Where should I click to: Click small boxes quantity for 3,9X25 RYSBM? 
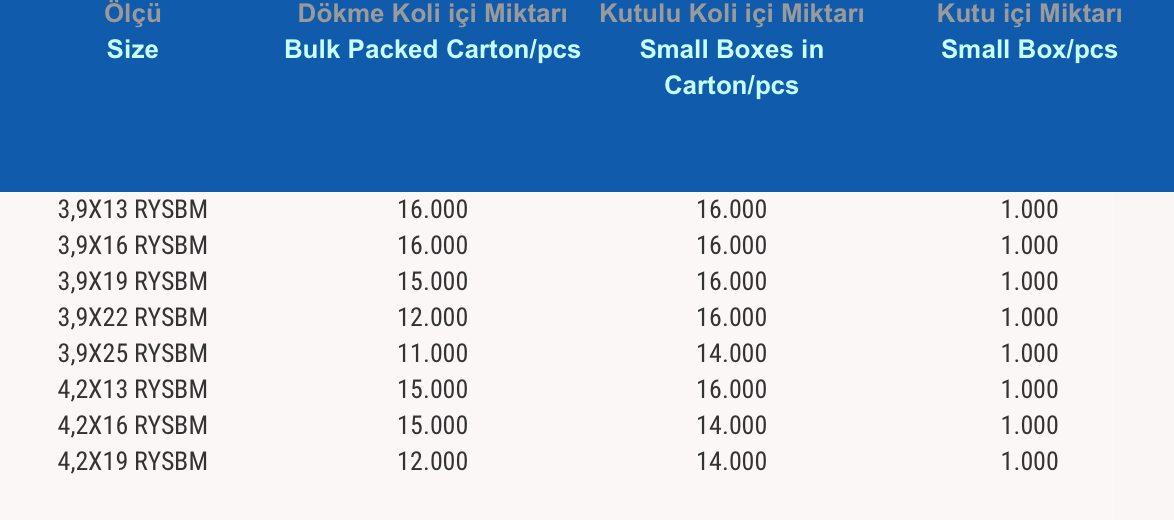tap(731, 354)
